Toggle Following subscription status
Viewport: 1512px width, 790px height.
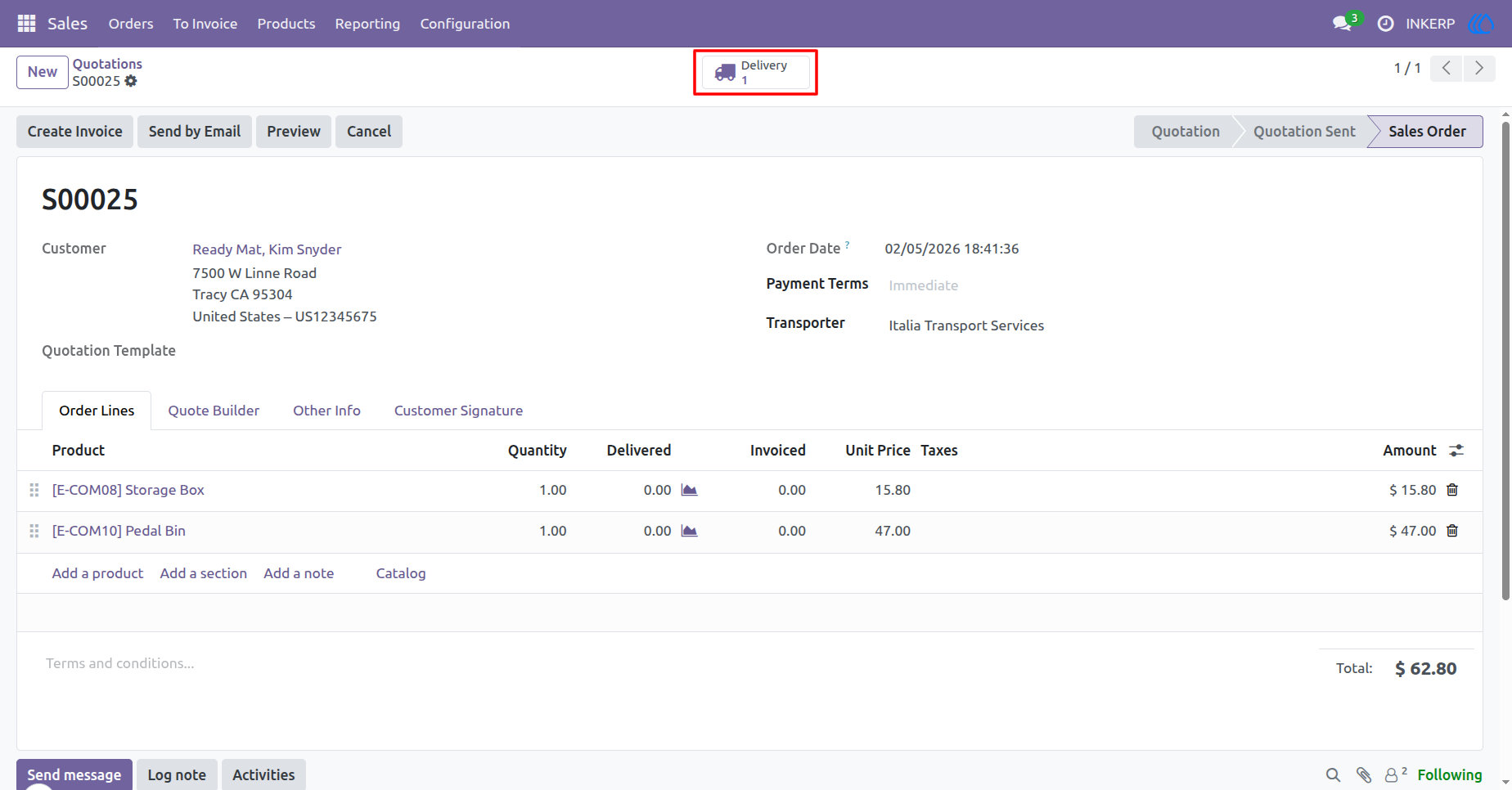[1449, 774]
